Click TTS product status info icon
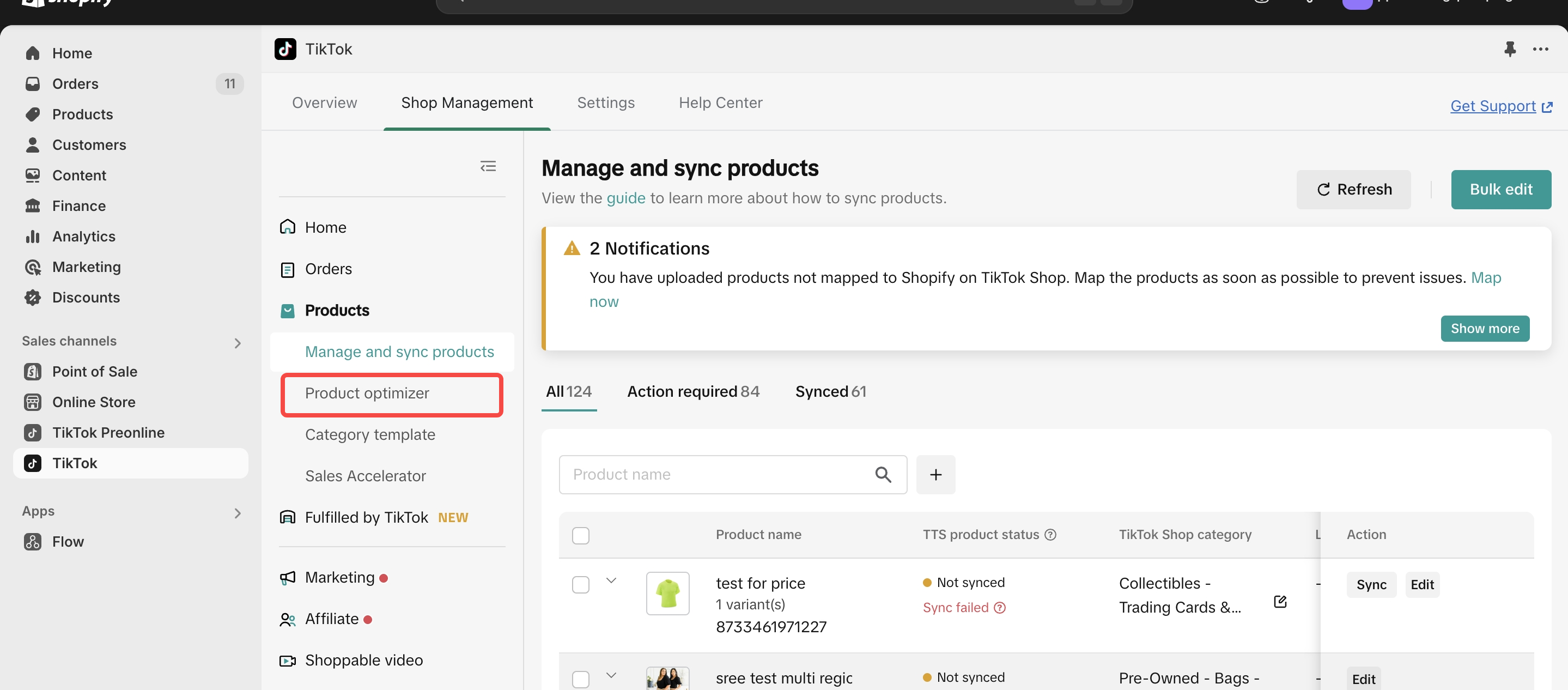Viewport: 1568px width, 690px height. [1050, 534]
